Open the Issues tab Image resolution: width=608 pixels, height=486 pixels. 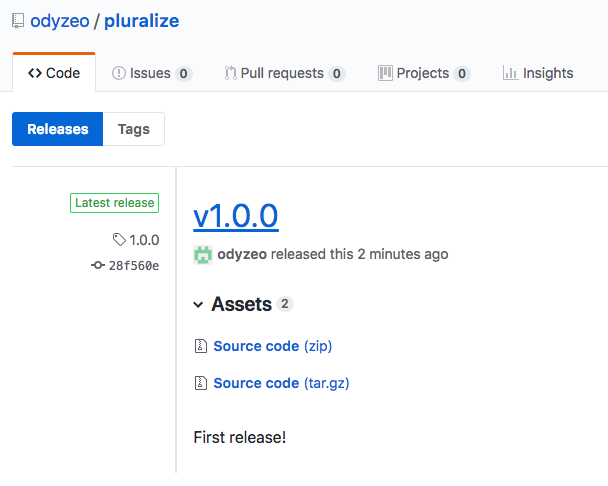152,73
